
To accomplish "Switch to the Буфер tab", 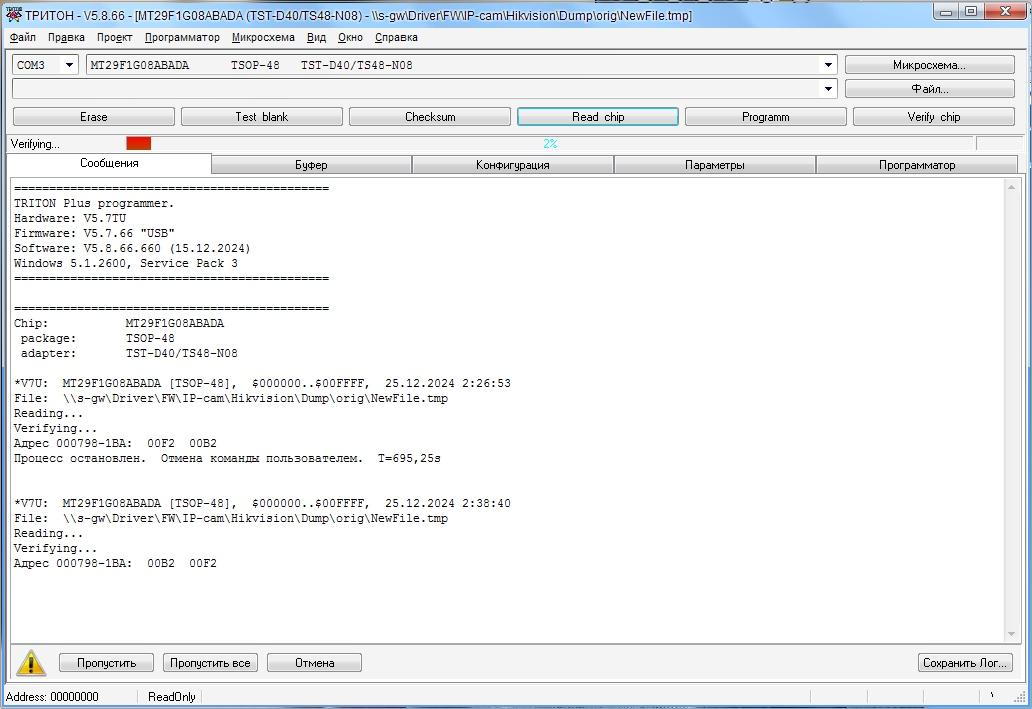I will pyautogui.click(x=311, y=165).
